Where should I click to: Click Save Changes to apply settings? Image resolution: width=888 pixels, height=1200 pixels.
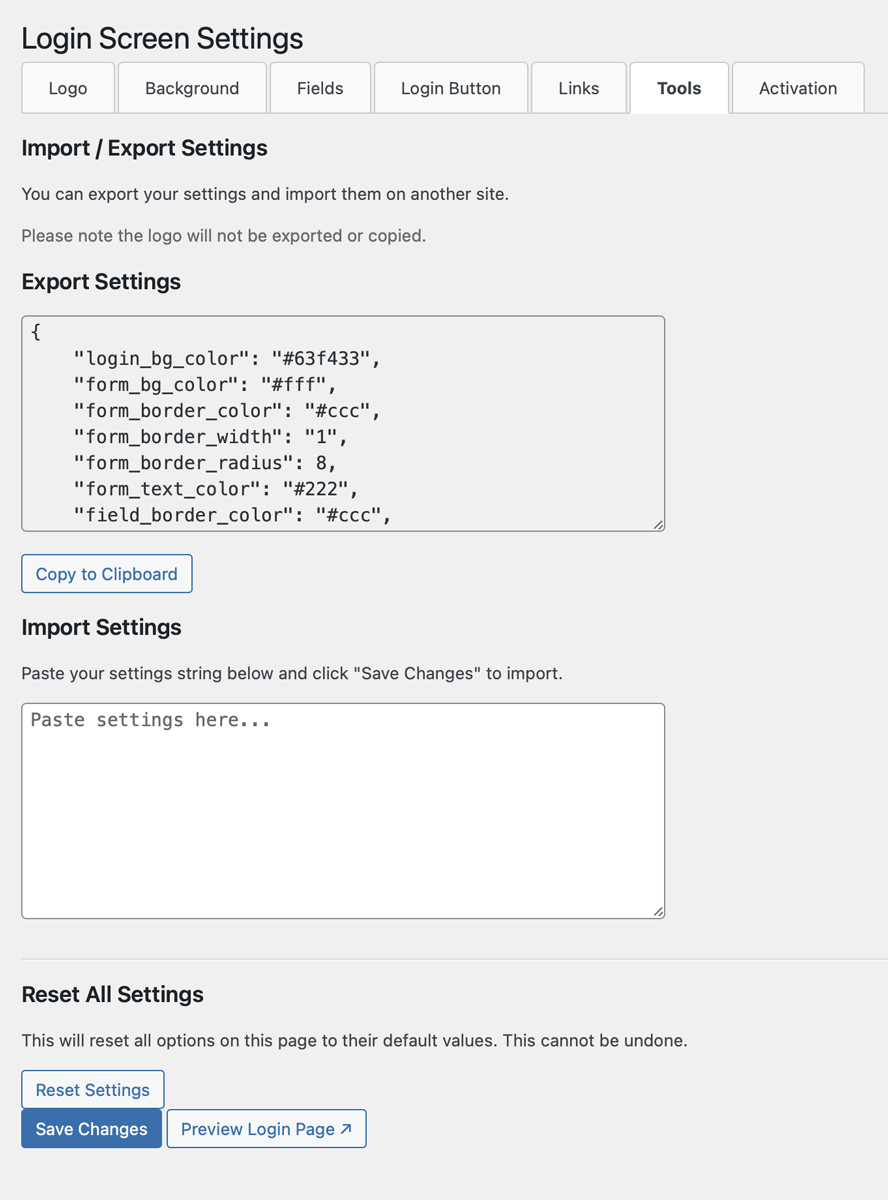click(x=91, y=1128)
